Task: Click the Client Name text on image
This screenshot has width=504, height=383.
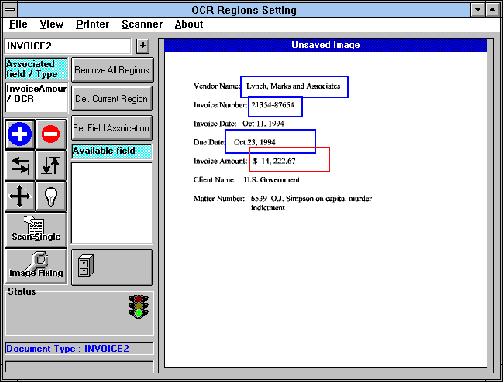Action: (246, 180)
